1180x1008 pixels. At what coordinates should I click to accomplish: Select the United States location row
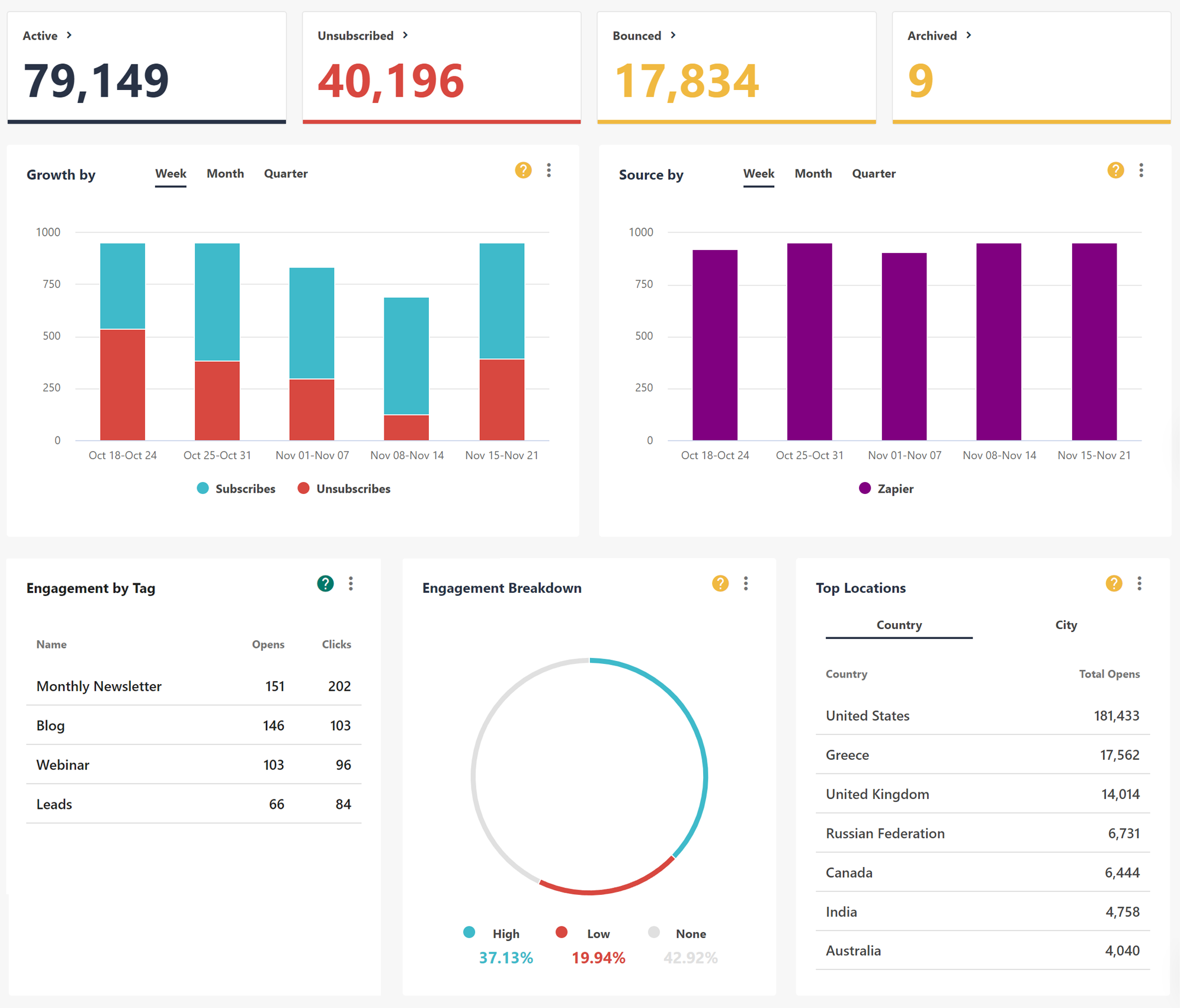tap(982, 715)
